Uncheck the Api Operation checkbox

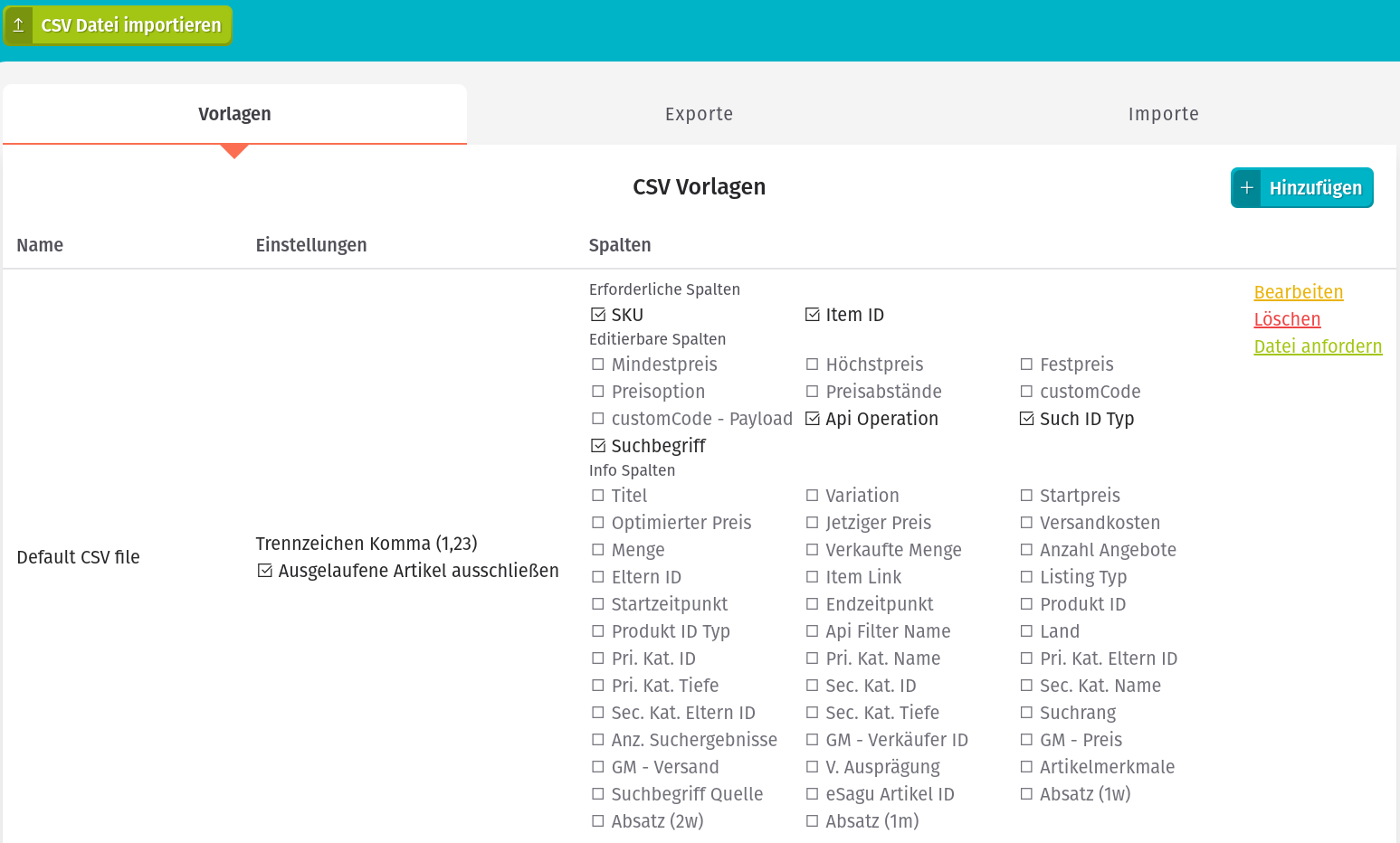[813, 419]
